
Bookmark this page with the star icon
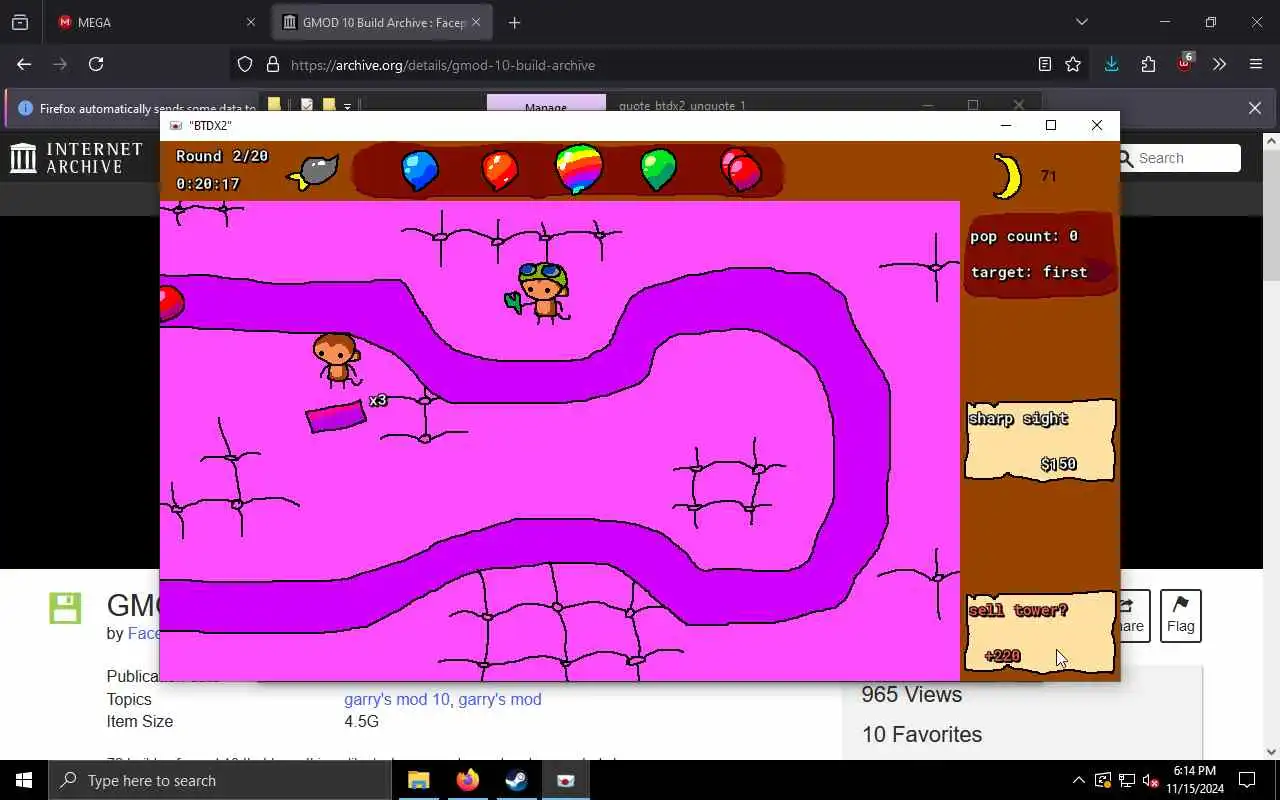click(x=1073, y=64)
